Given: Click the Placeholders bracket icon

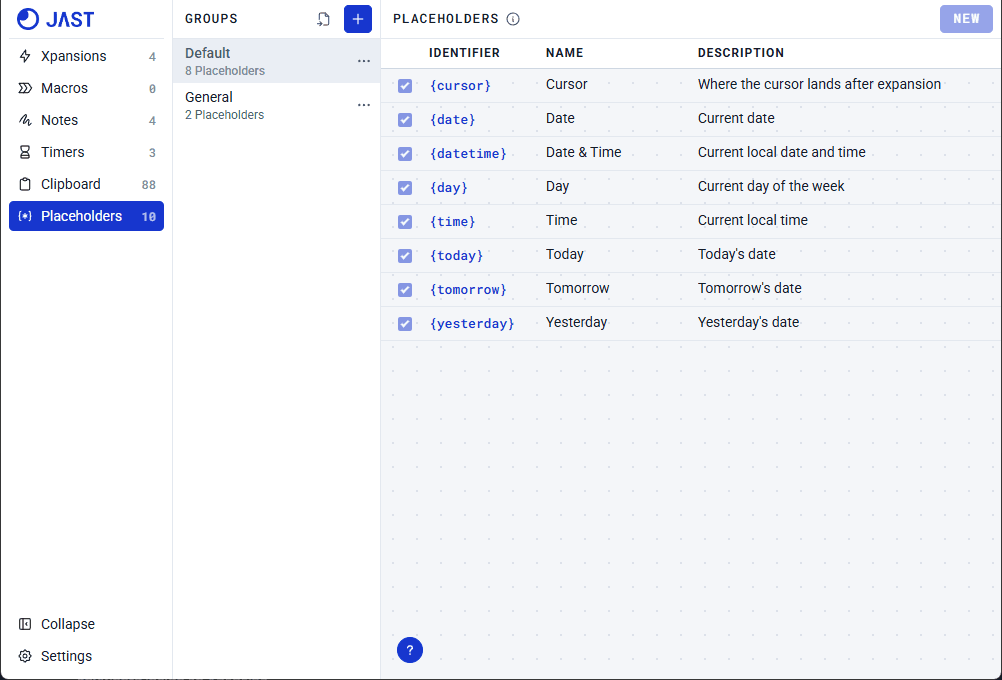Looking at the screenshot, I should click(x=25, y=216).
